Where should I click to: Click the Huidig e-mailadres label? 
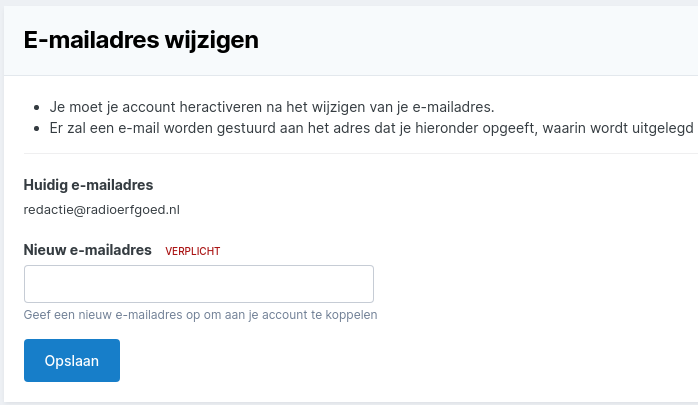coord(88,184)
